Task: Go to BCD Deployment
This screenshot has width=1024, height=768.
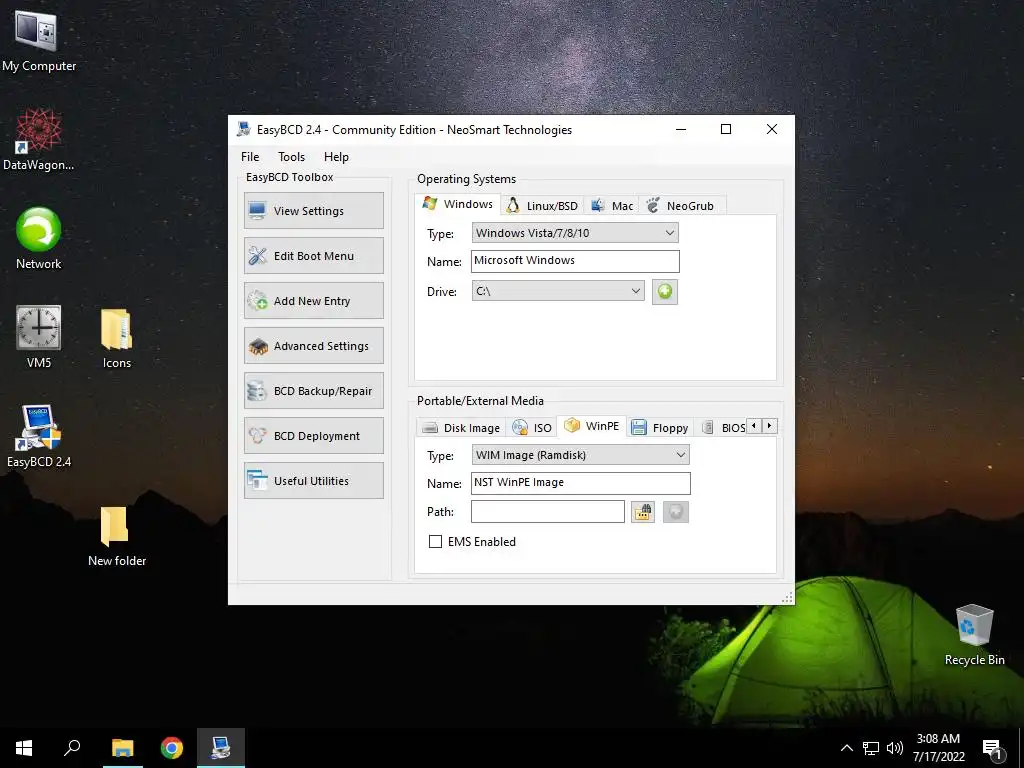Action: [x=313, y=436]
